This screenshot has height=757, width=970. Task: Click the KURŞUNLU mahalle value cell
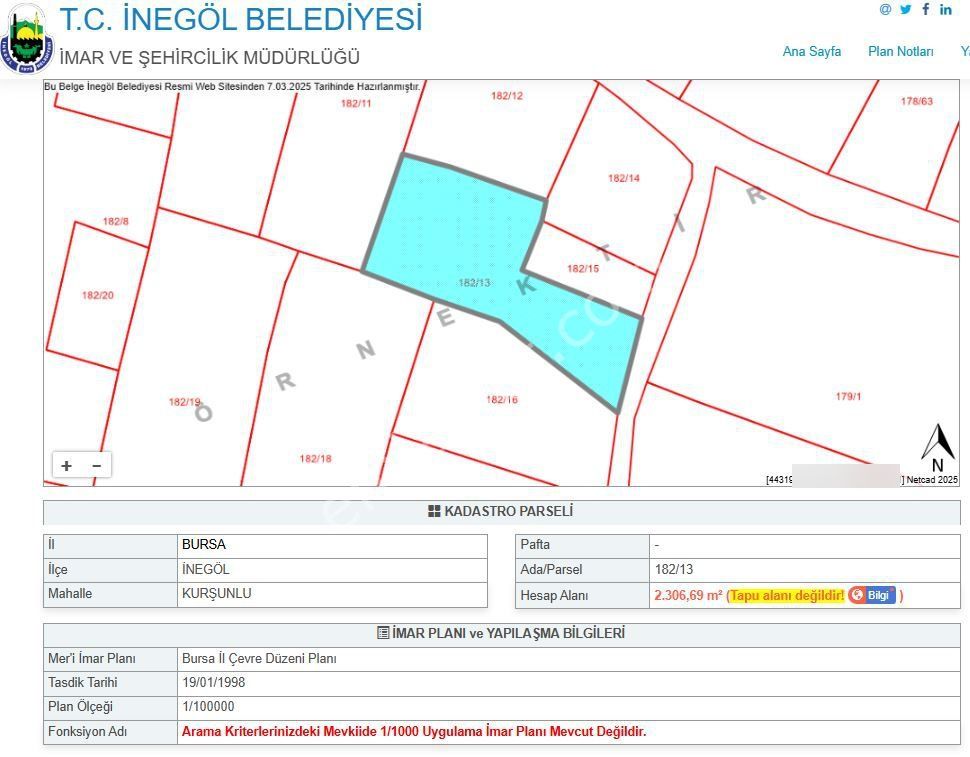coord(330,594)
